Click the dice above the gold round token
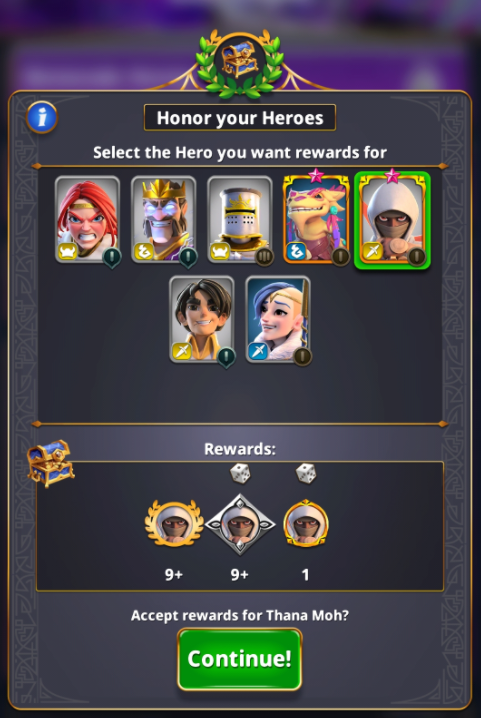 (306, 473)
